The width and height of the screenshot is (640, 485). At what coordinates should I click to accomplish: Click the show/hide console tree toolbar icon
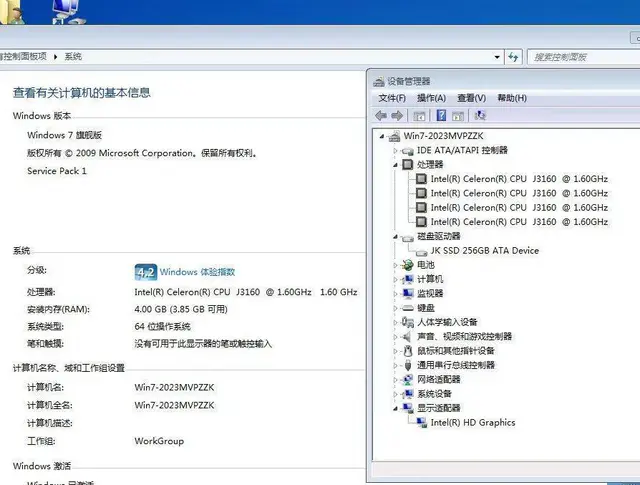click(419, 116)
